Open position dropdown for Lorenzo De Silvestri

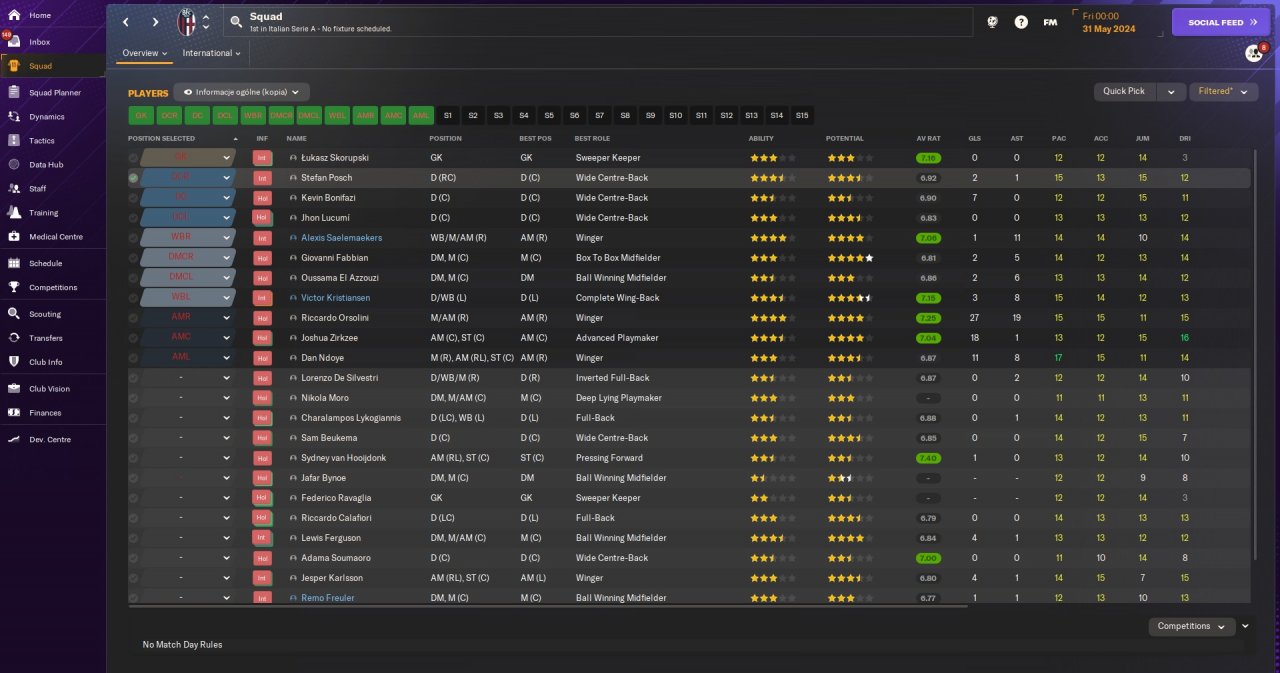pyautogui.click(x=227, y=378)
